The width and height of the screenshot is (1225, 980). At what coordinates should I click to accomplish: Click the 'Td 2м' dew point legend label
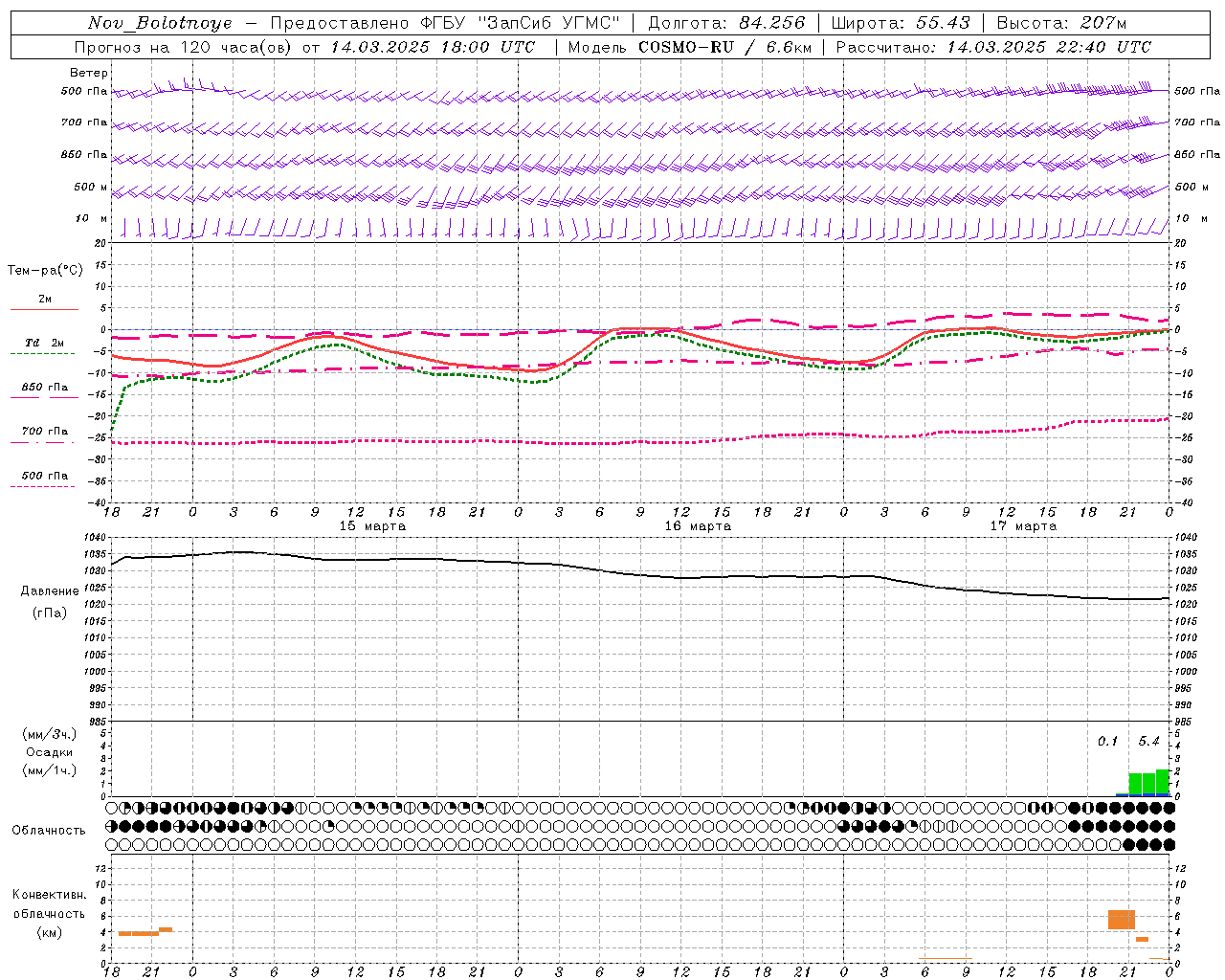tap(44, 343)
